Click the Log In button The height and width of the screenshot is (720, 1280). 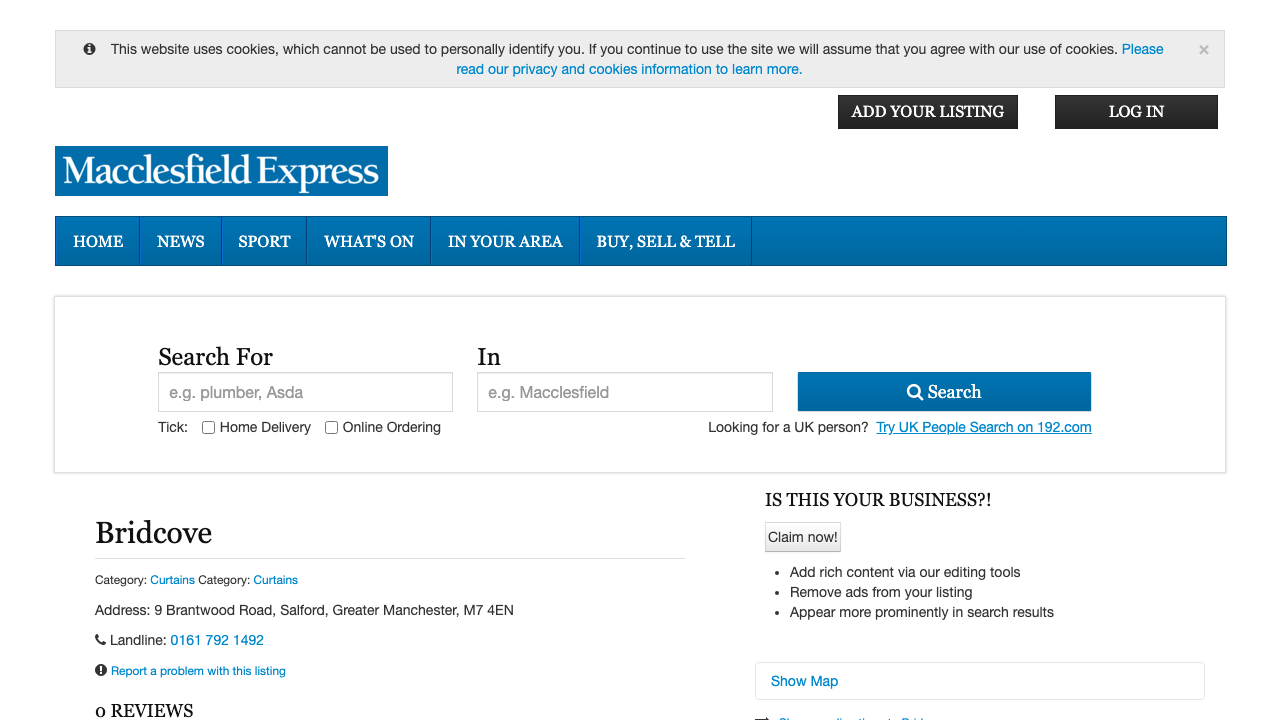click(x=1136, y=112)
